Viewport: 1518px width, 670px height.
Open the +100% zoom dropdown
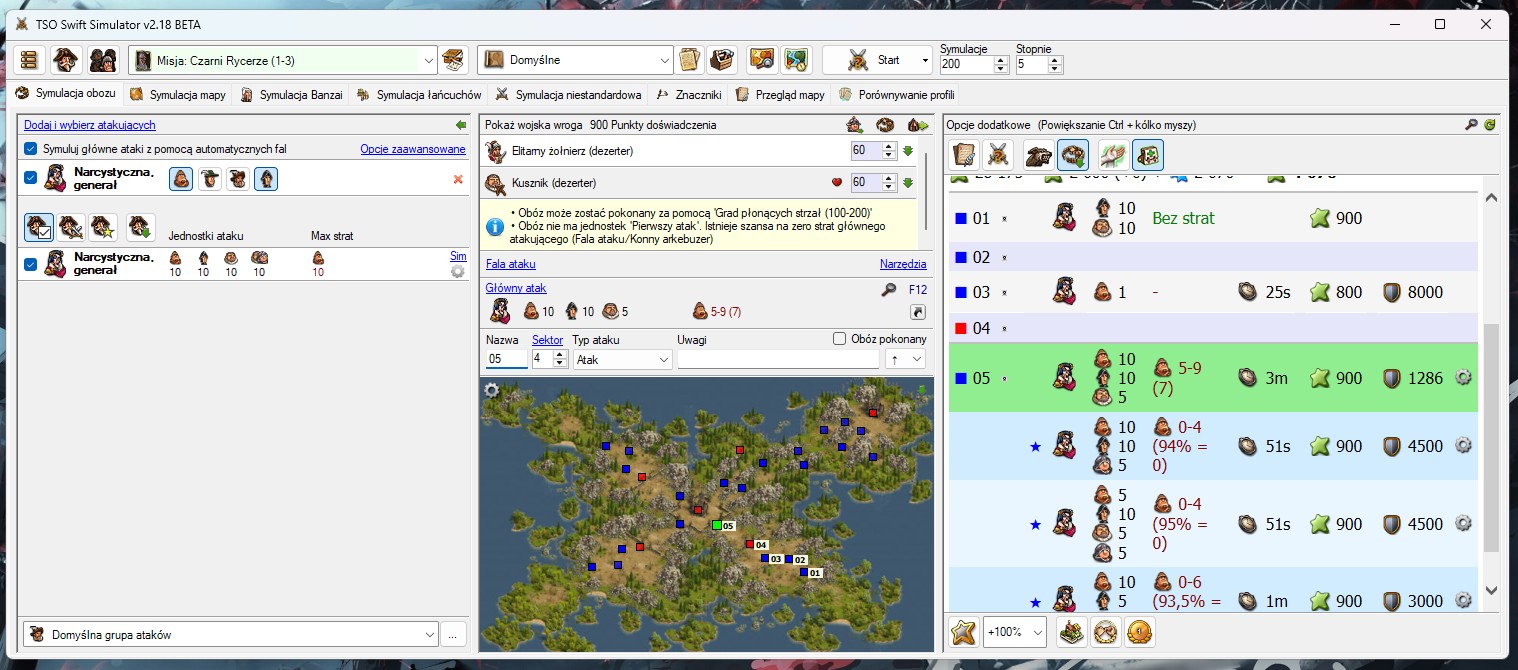click(x=1014, y=632)
